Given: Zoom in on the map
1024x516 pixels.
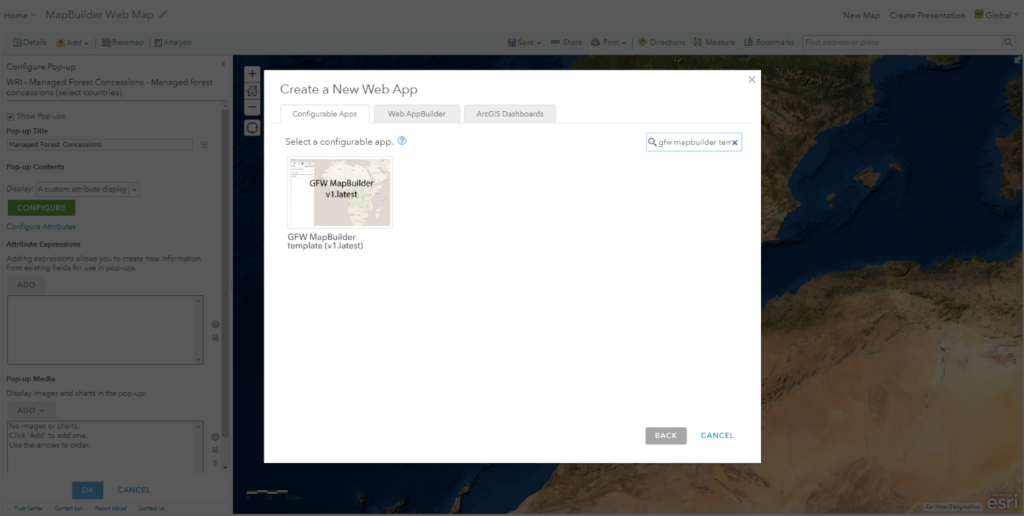Looking at the screenshot, I should (x=252, y=74).
